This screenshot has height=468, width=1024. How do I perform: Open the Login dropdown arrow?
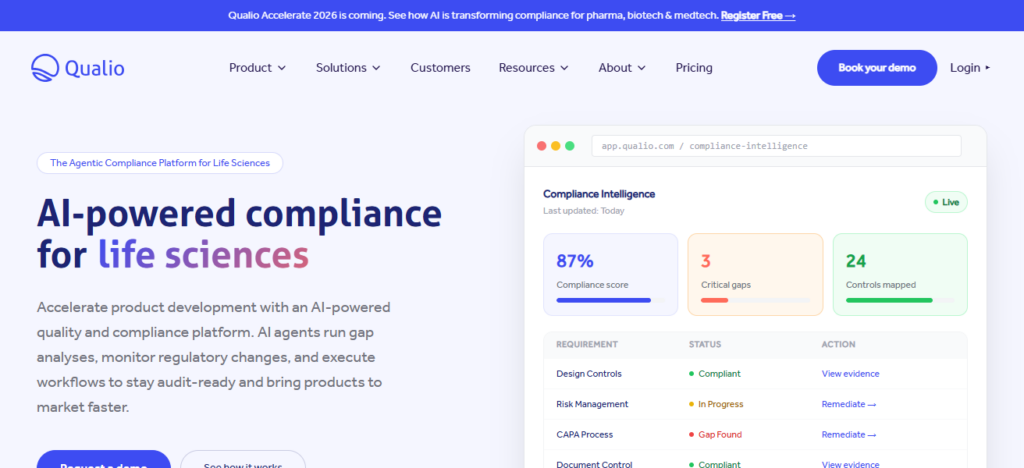987,68
